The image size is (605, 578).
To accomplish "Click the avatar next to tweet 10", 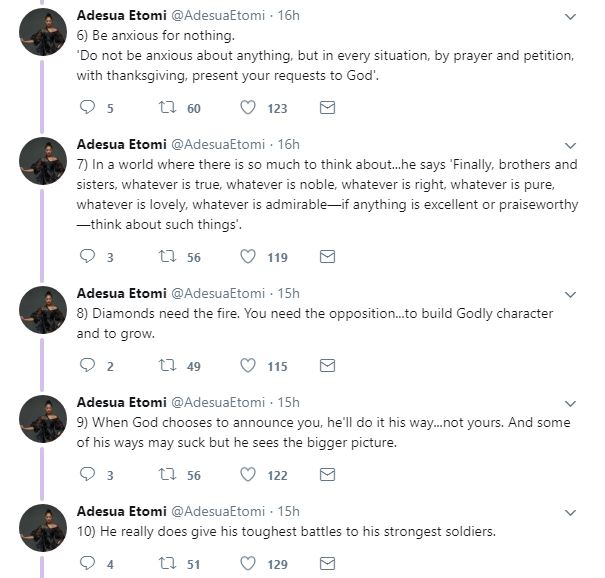I will point(42,529).
